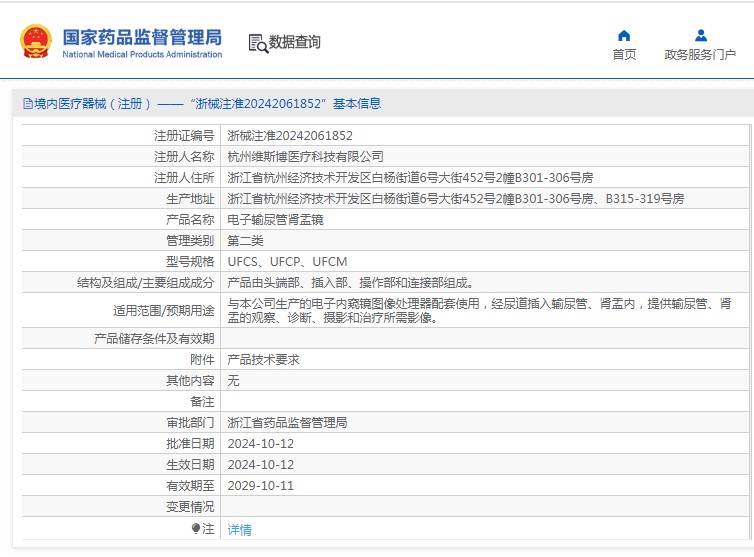Click 生效日期 value 2024-10-12
The width and height of the screenshot is (754, 557).
[261, 465]
